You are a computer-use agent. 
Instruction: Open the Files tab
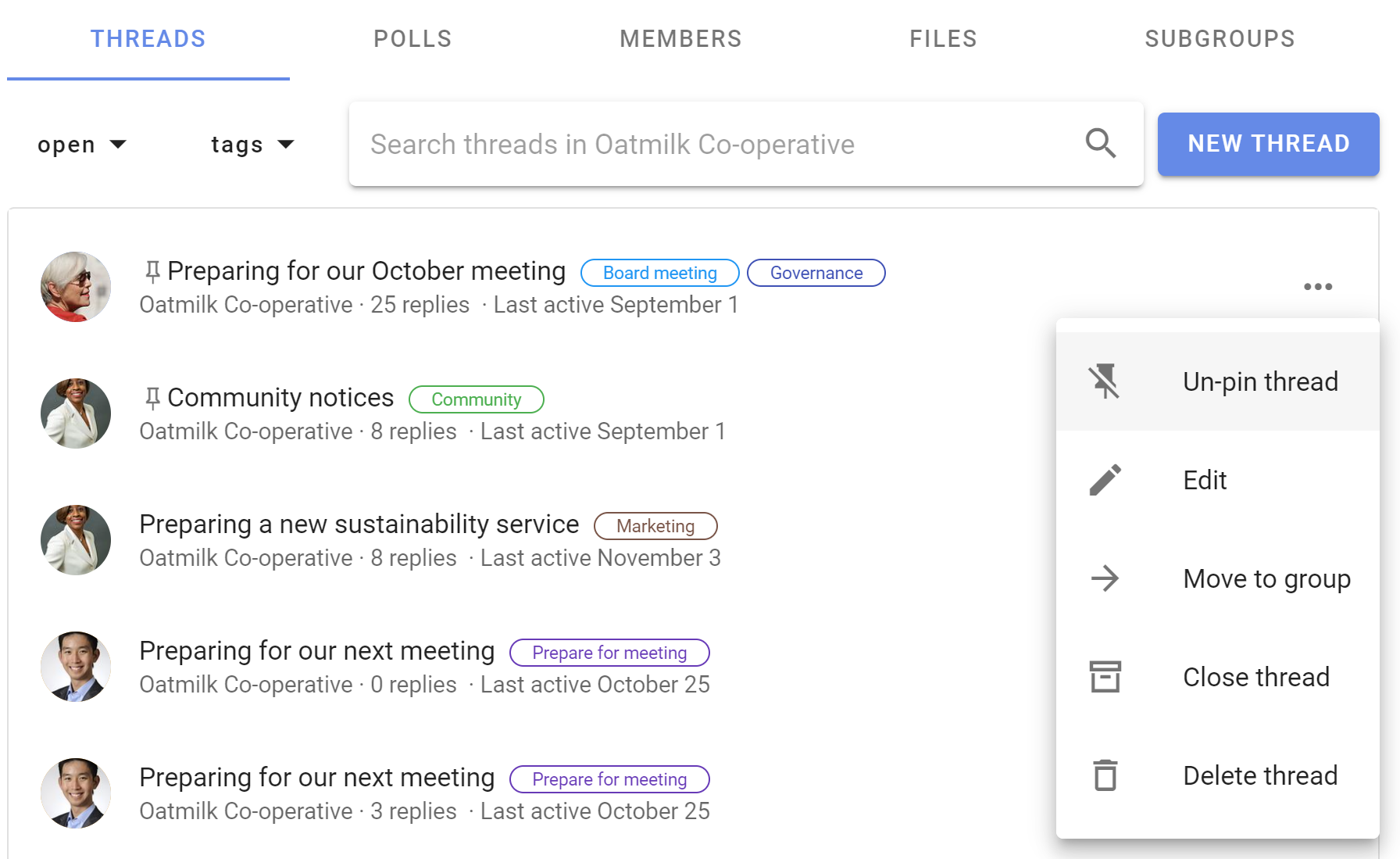(x=943, y=38)
